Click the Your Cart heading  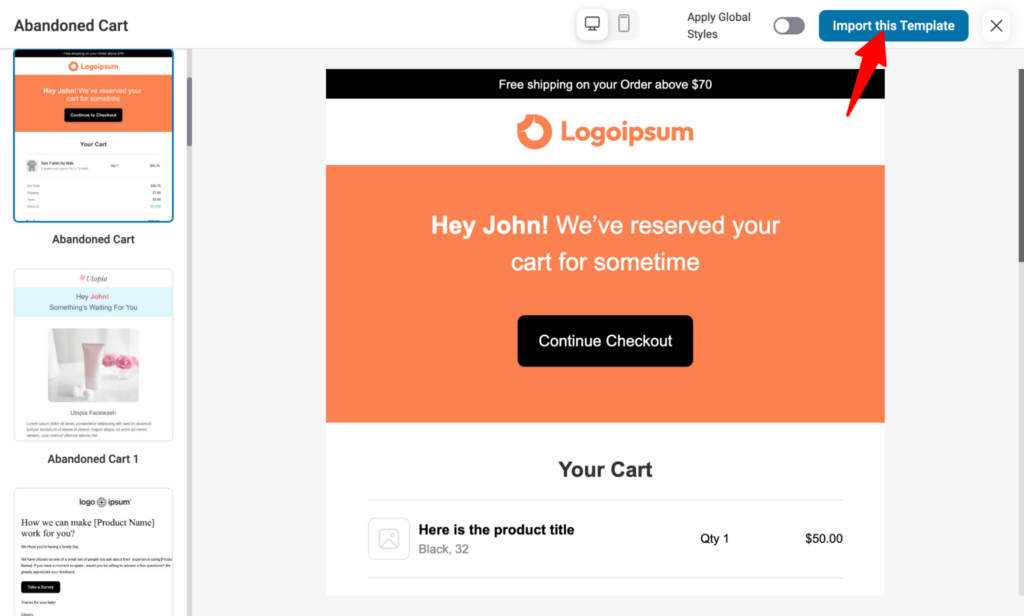605,469
